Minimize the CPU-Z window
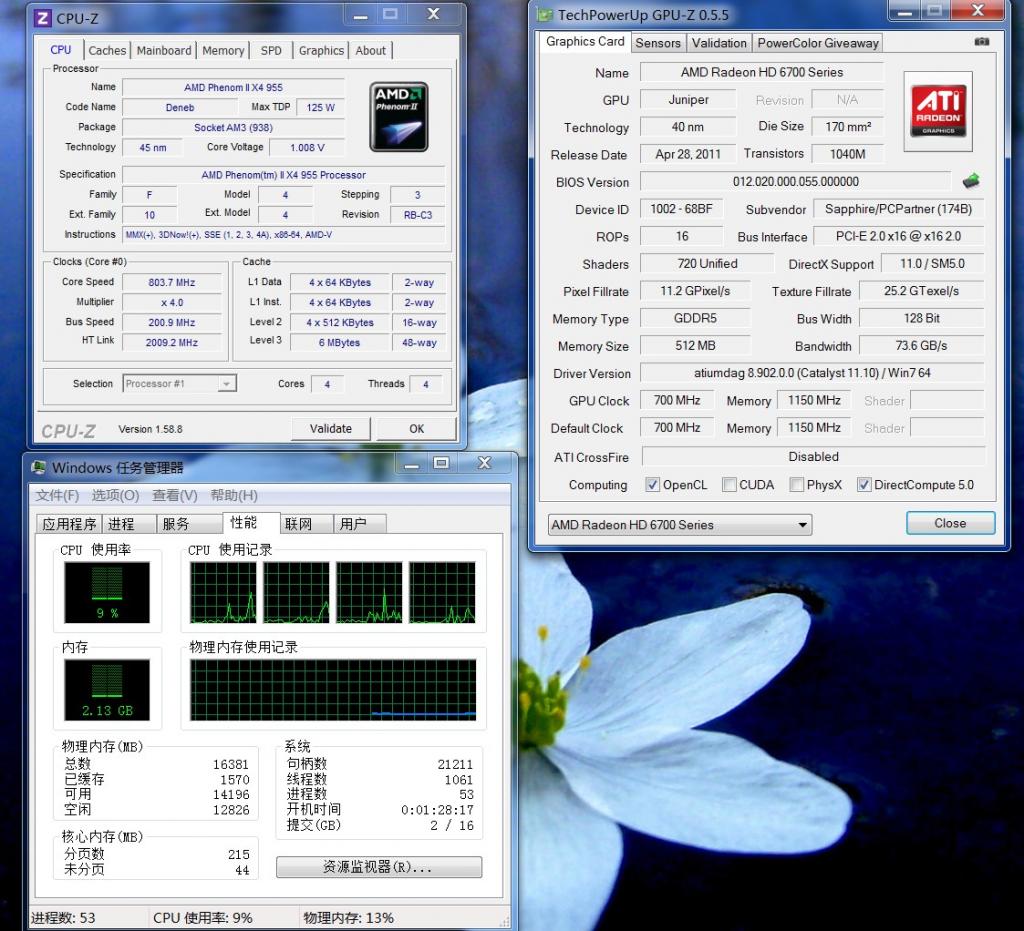This screenshot has width=1024, height=931. [x=360, y=14]
